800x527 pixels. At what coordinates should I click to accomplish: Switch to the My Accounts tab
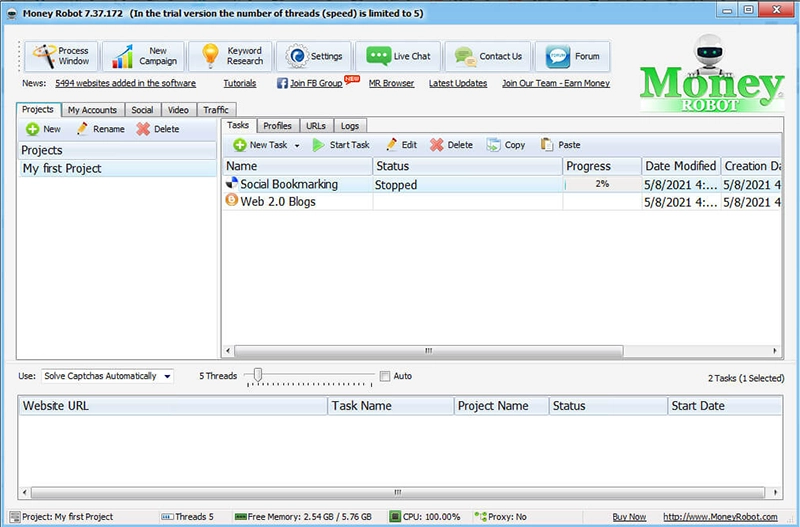point(92,110)
